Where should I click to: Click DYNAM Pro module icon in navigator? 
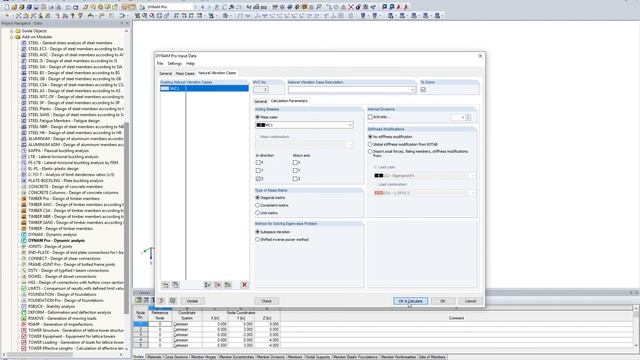pyautogui.click(x=24, y=240)
